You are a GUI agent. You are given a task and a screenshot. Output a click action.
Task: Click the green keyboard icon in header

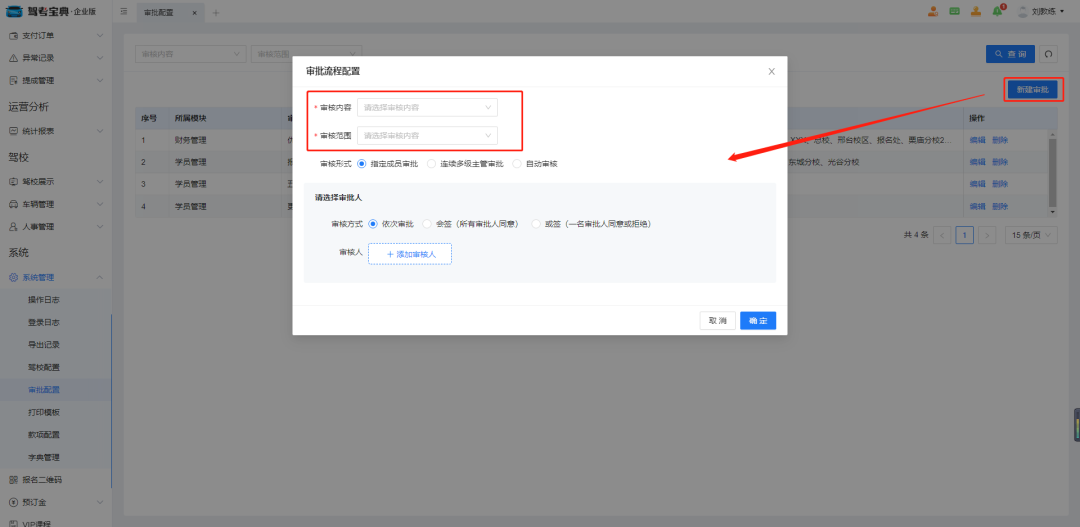[955, 11]
